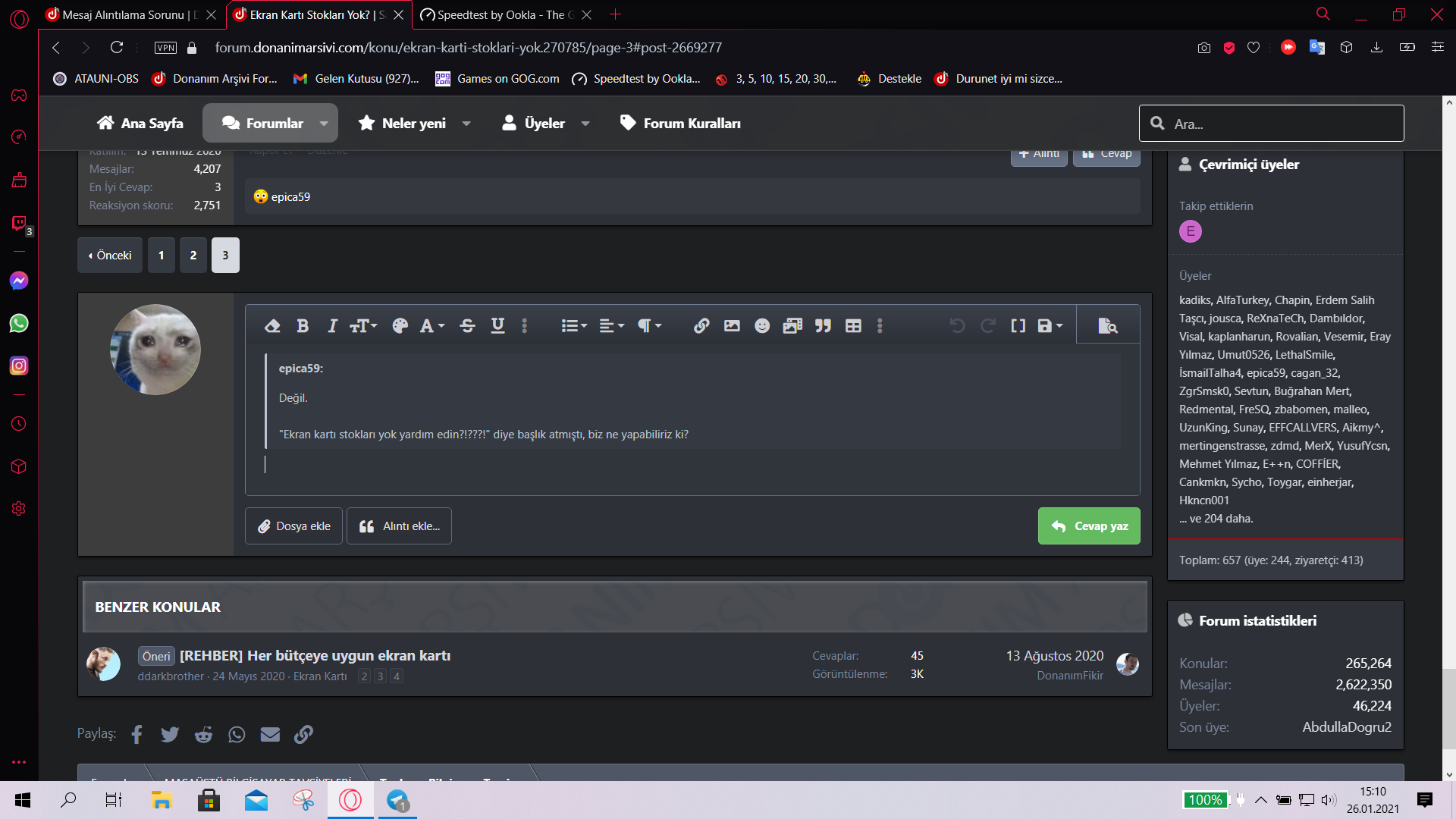The image size is (1456, 819).
Task: Click the insert table icon
Action: point(853,326)
